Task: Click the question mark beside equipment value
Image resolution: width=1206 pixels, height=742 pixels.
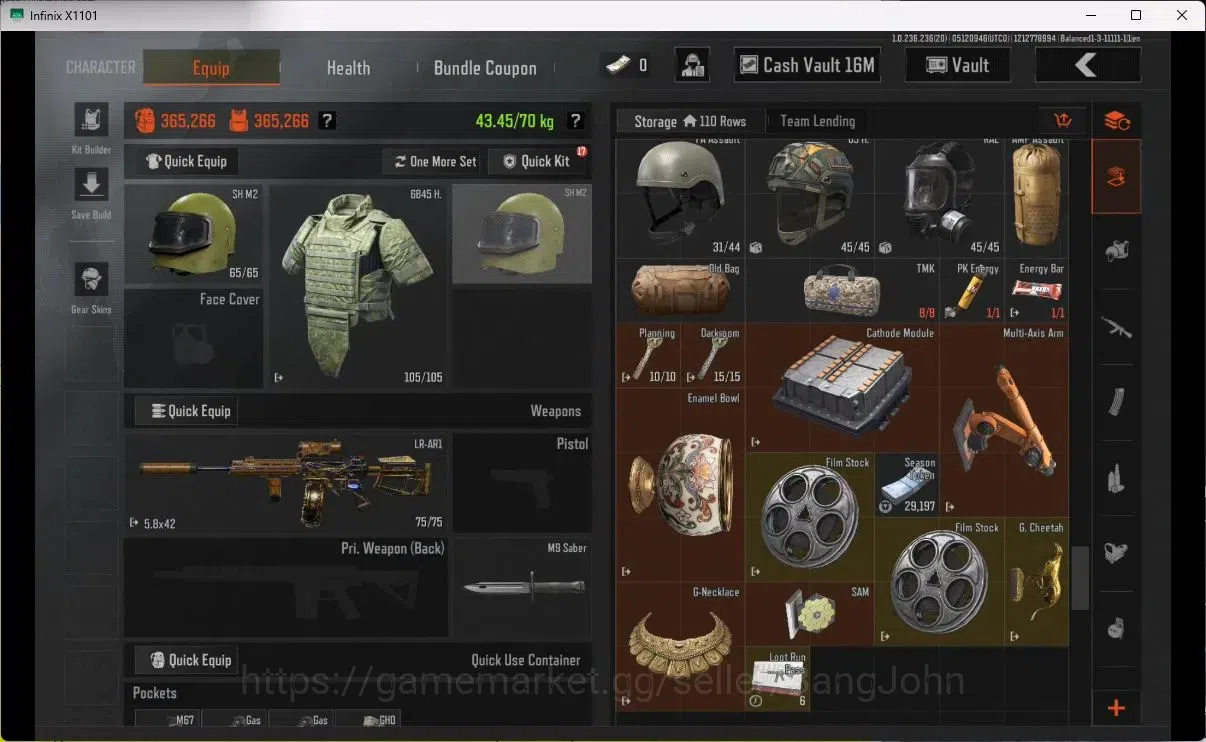Action: tap(327, 121)
